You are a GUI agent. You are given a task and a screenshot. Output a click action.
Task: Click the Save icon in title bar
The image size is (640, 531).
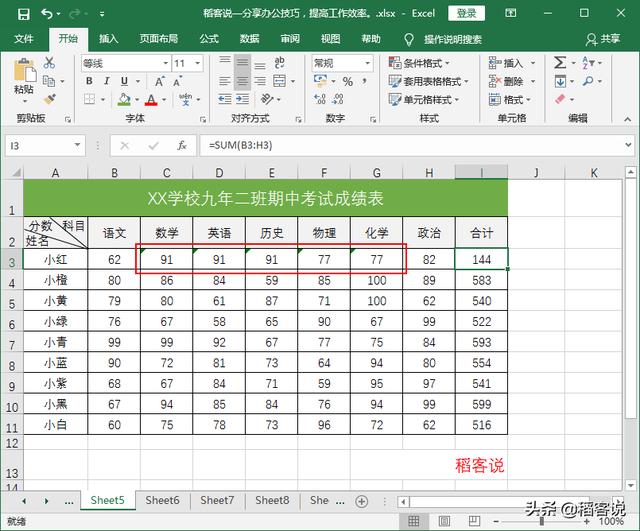pyautogui.click(x=24, y=14)
